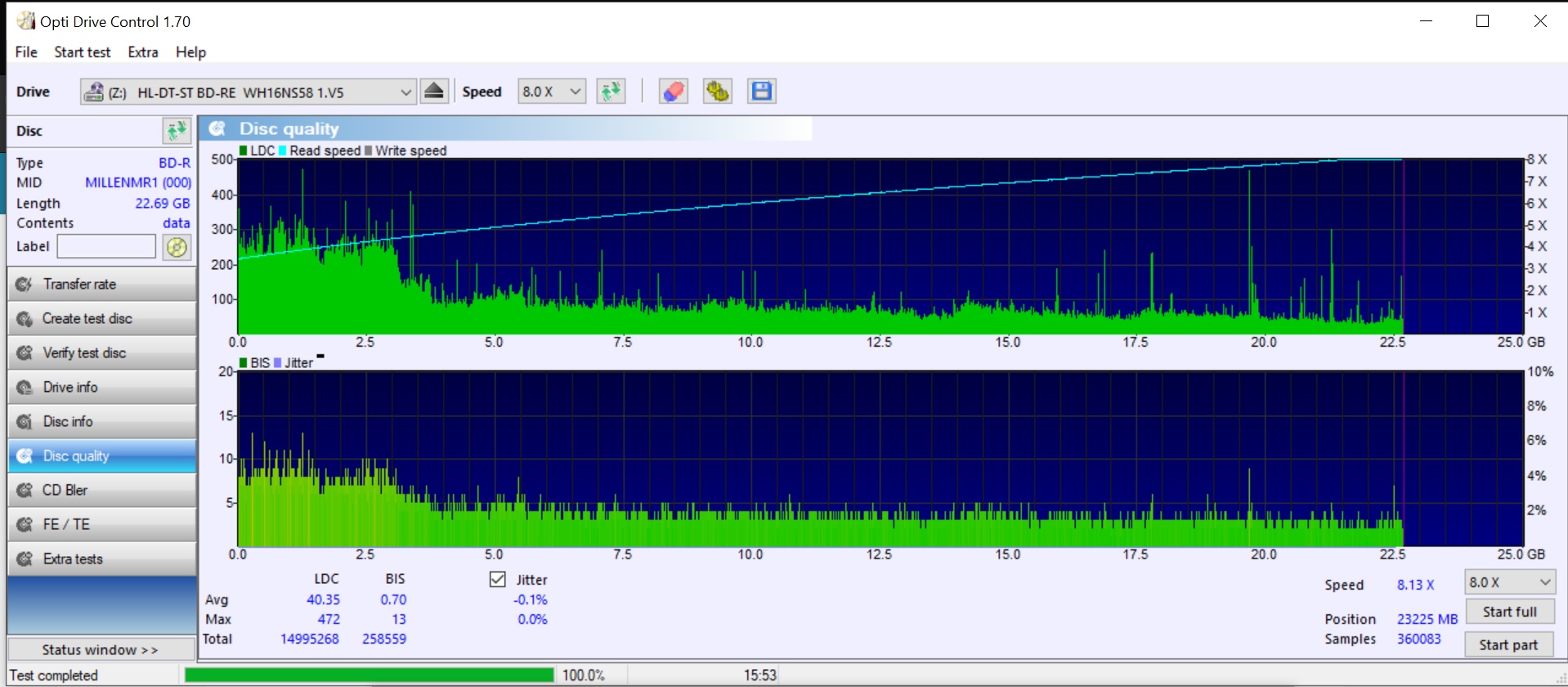1568x687 pixels.
Task: Click the elapsed time 15:53 in status bar
Action: (759, 675)
